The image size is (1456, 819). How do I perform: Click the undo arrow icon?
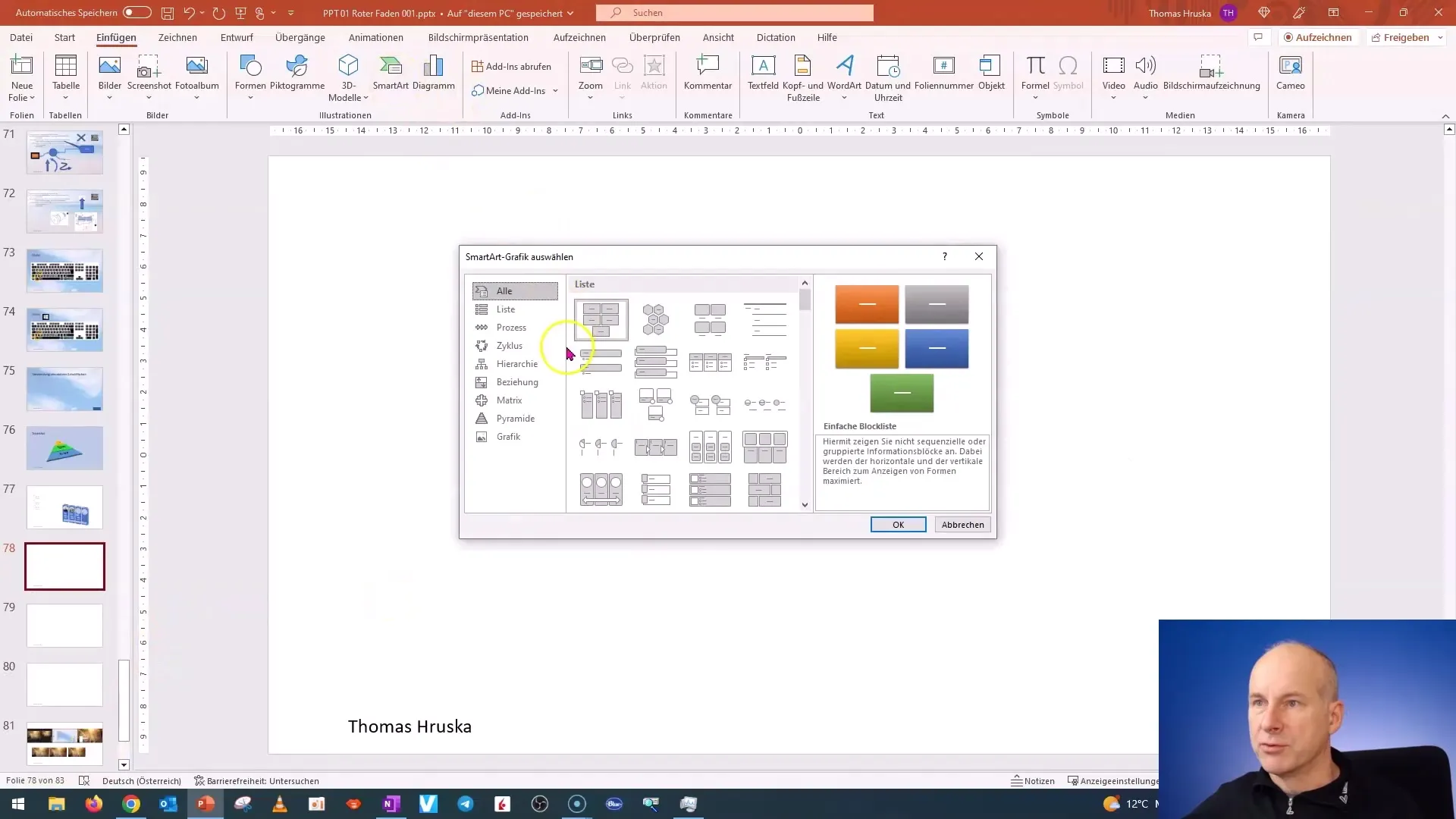point(189,13)
